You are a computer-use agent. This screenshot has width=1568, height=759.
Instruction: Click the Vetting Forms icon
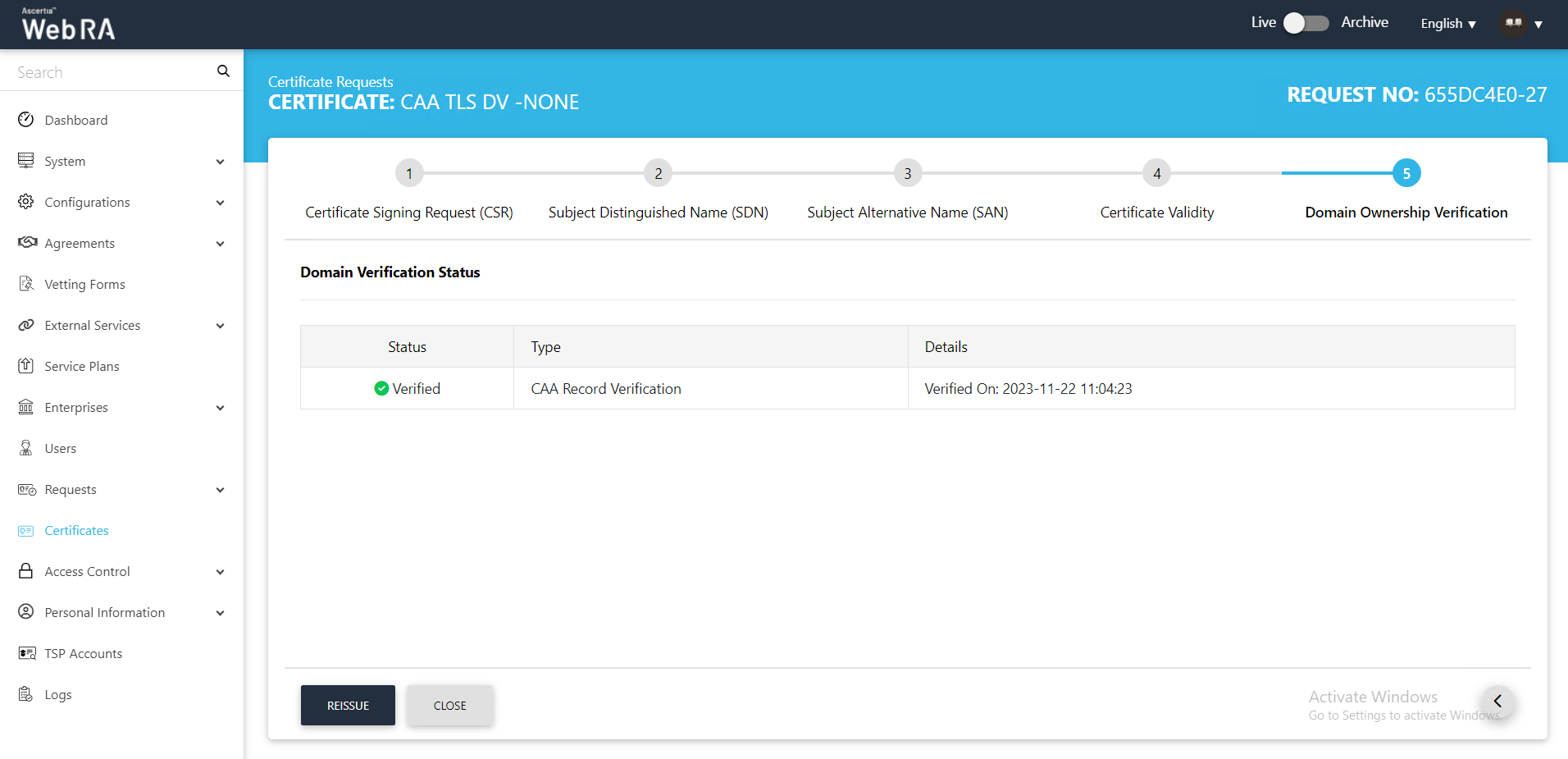point(26,284)
